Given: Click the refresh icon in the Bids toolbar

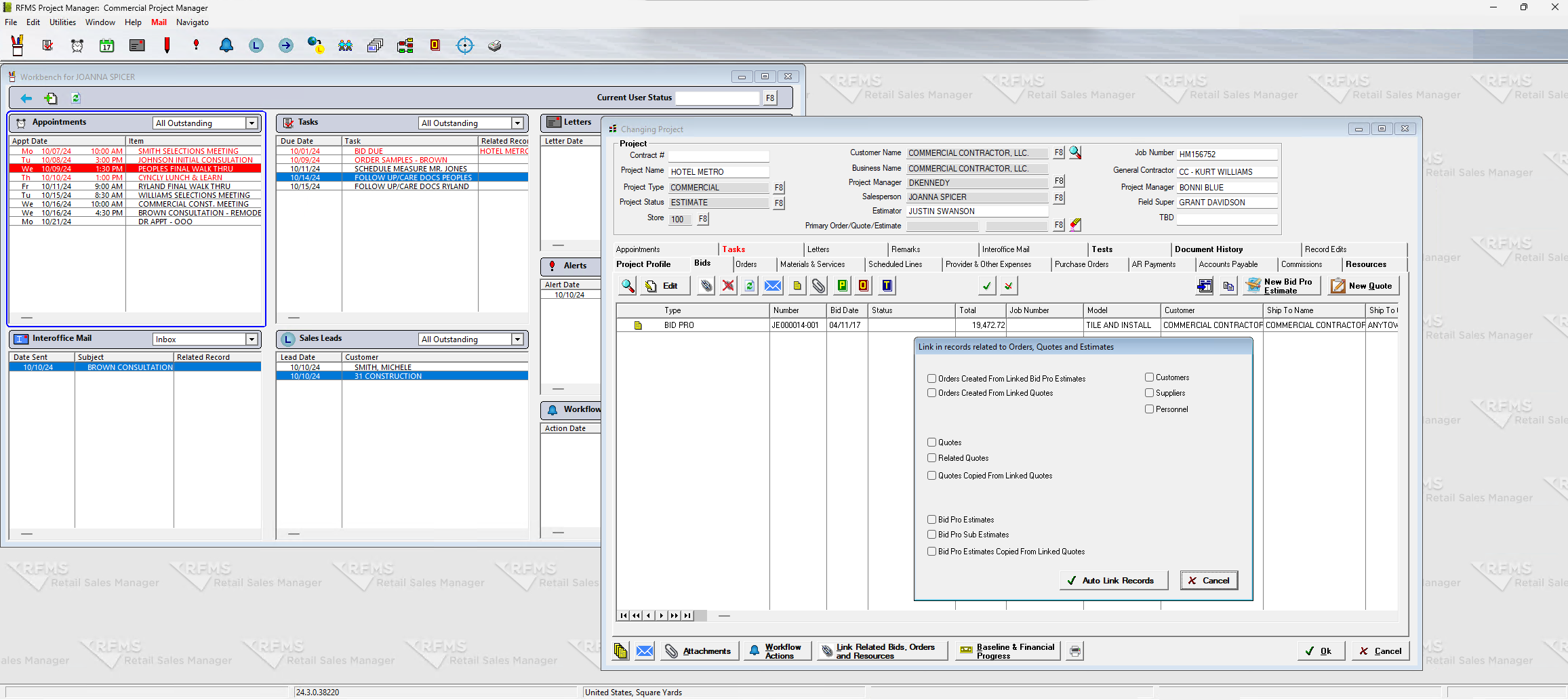Looking at the screenshot, I should point(749,285).
